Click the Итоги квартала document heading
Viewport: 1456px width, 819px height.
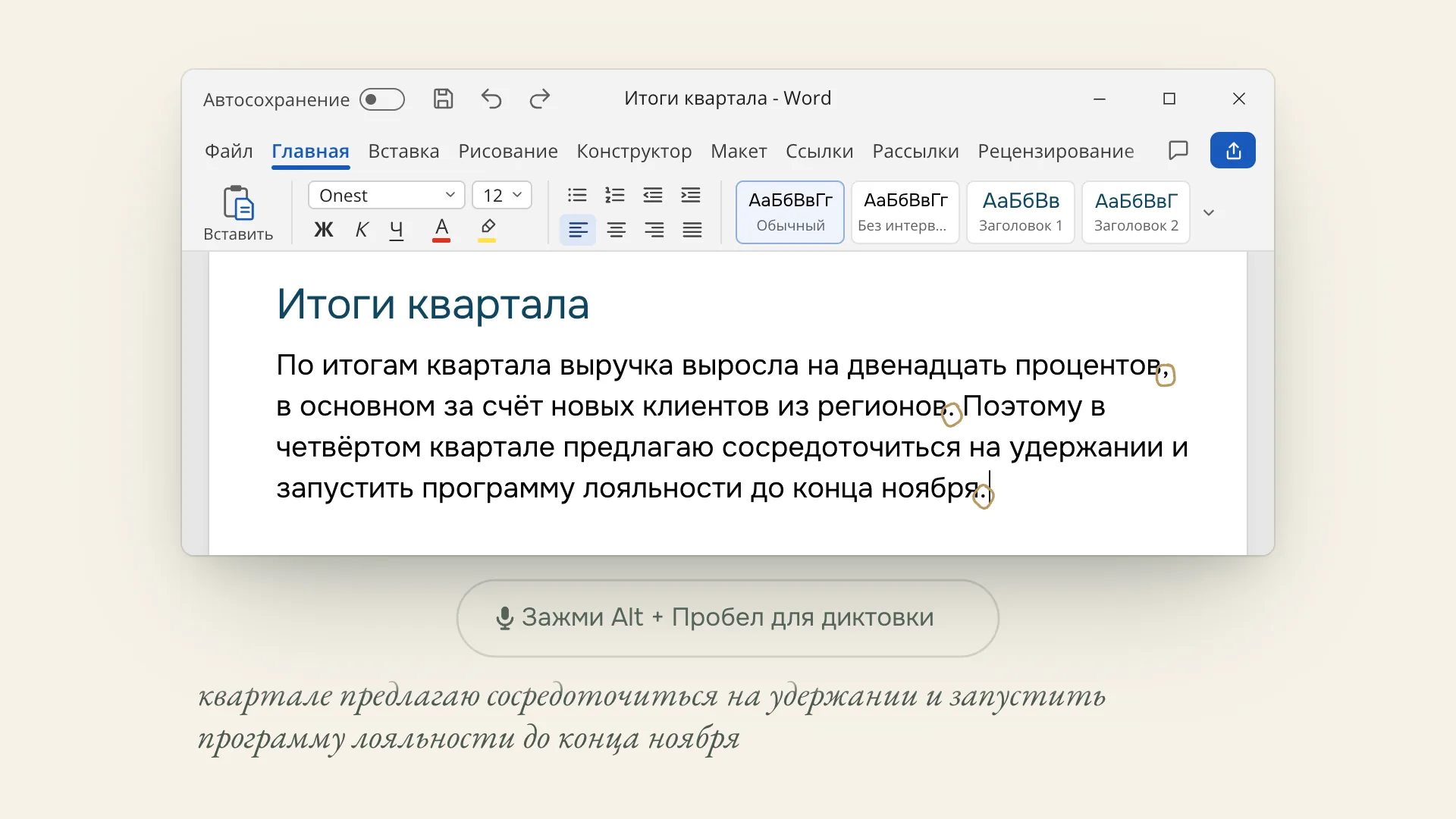[433, 304]
